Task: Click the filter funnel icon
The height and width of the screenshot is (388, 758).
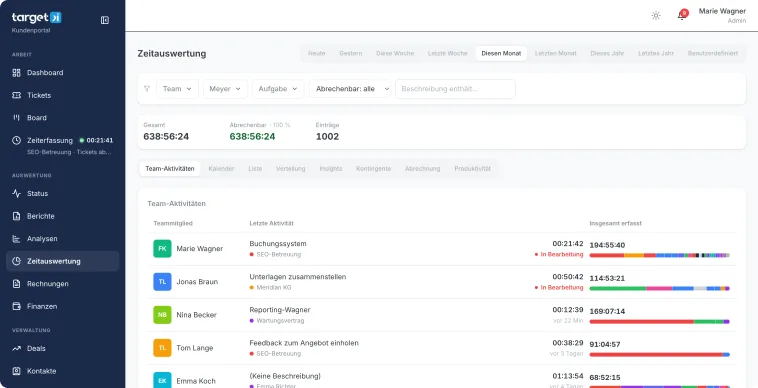Action: (147, 89)
